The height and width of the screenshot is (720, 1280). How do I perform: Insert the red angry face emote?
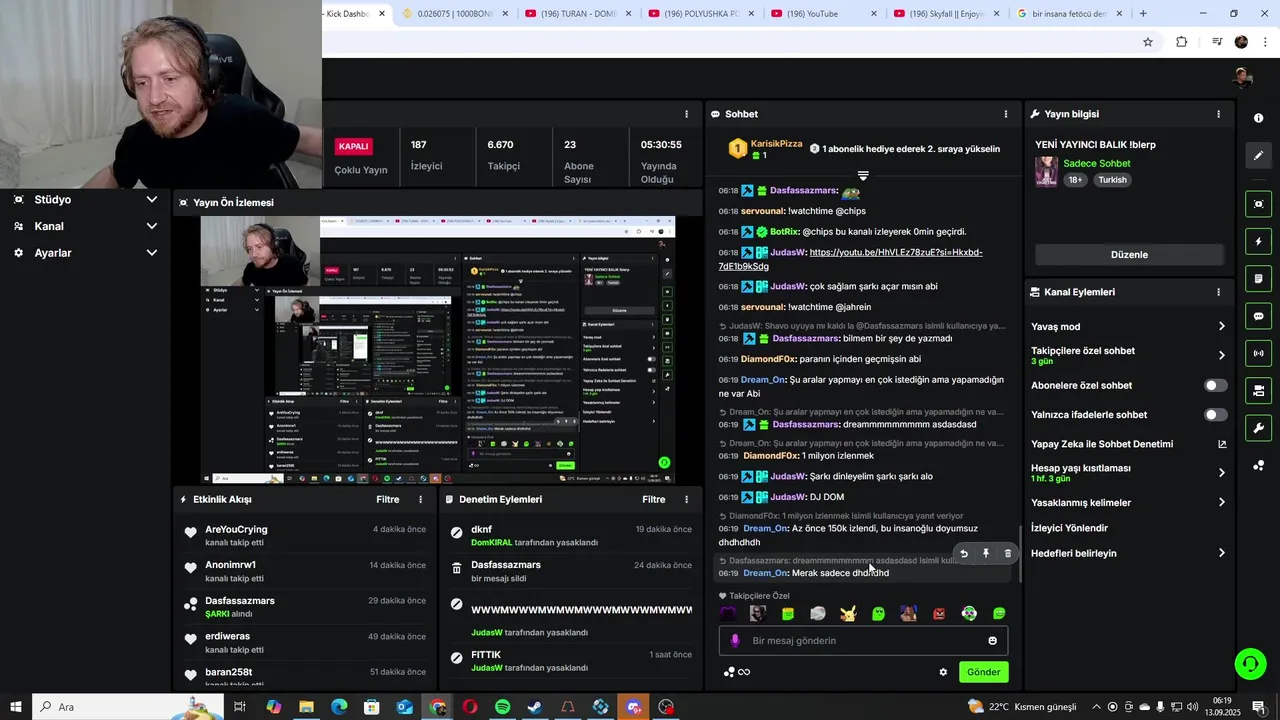pos(939,614)
